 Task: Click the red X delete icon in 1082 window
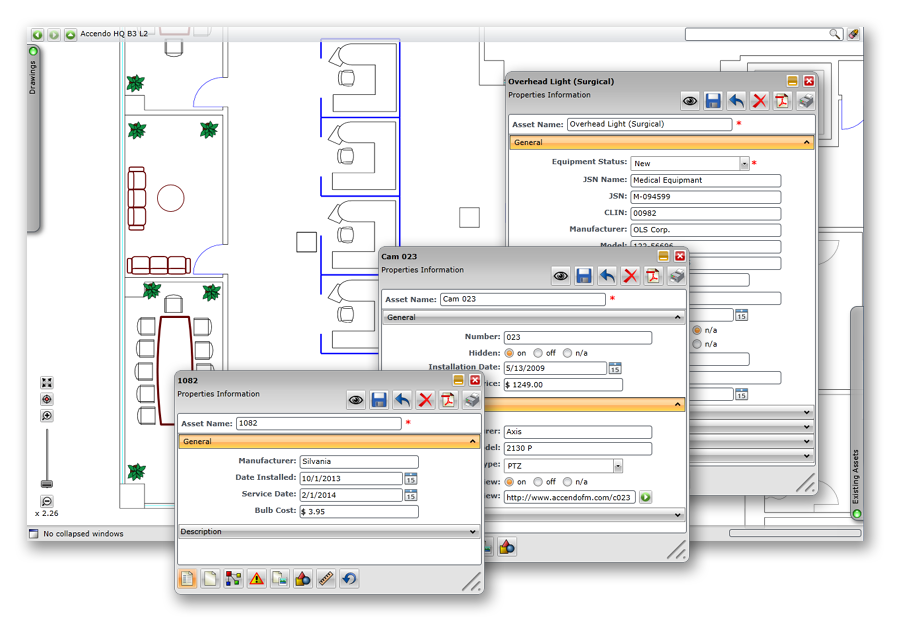coord(425,400)
